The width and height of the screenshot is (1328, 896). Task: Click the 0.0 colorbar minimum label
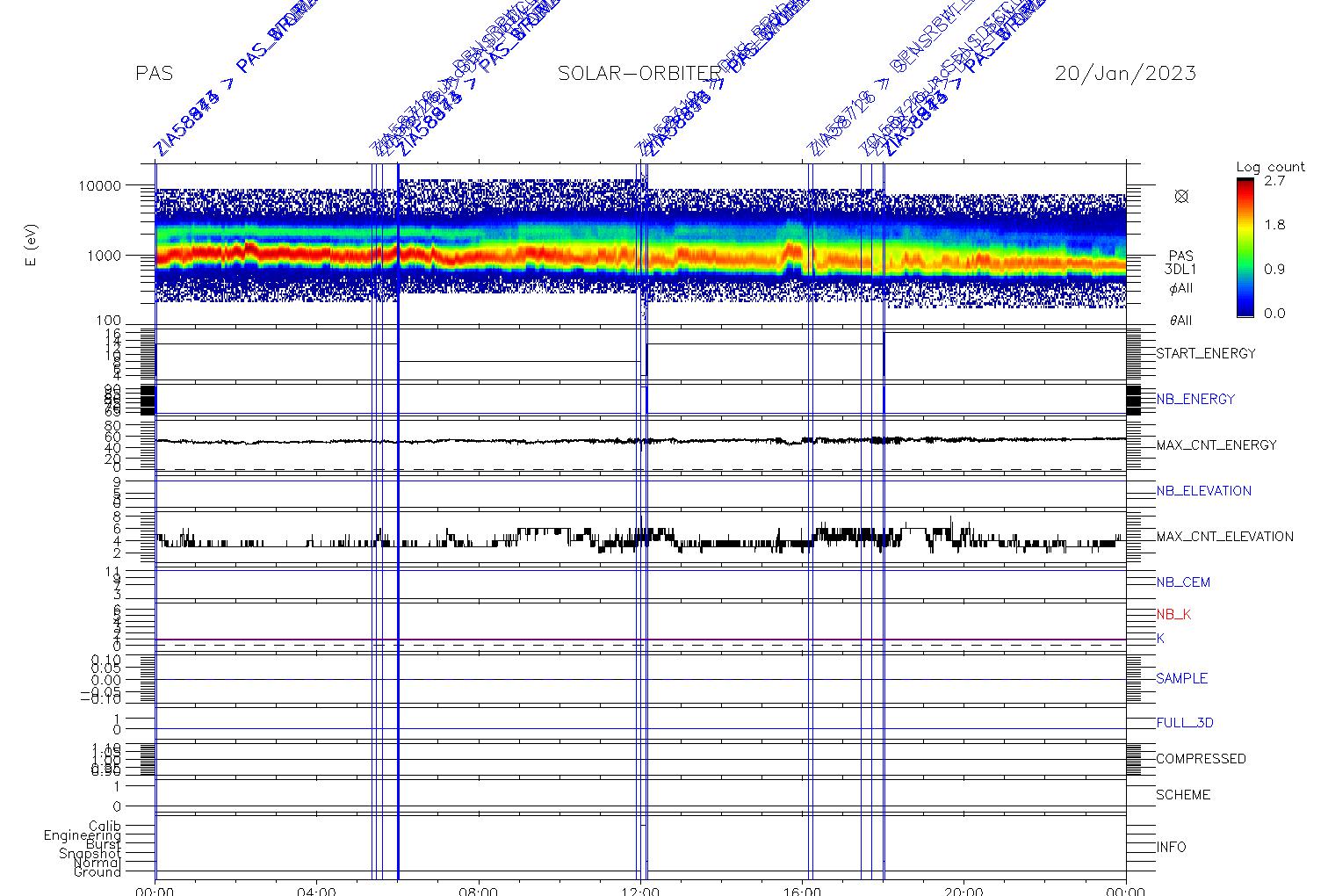1274,314
